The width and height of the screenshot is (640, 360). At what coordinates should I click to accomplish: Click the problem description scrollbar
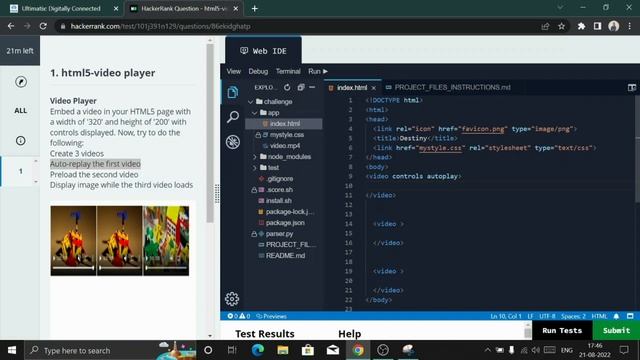point(210,133)
